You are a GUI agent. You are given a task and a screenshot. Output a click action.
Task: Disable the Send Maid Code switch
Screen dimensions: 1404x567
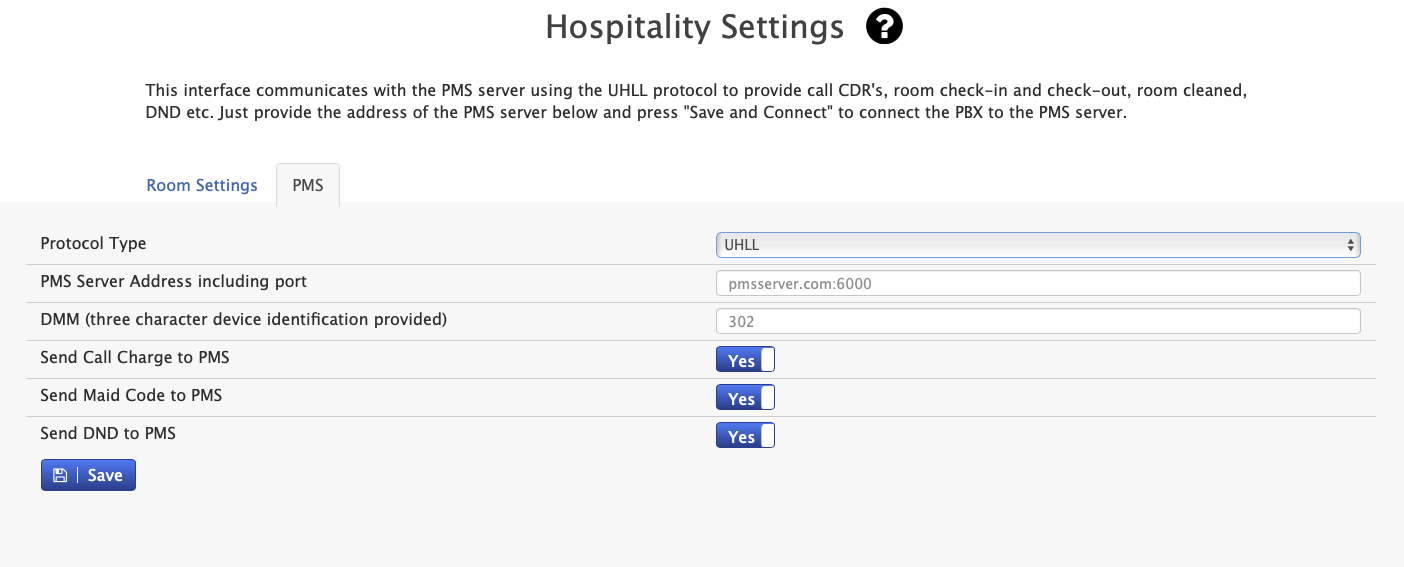tap(745, 398)
